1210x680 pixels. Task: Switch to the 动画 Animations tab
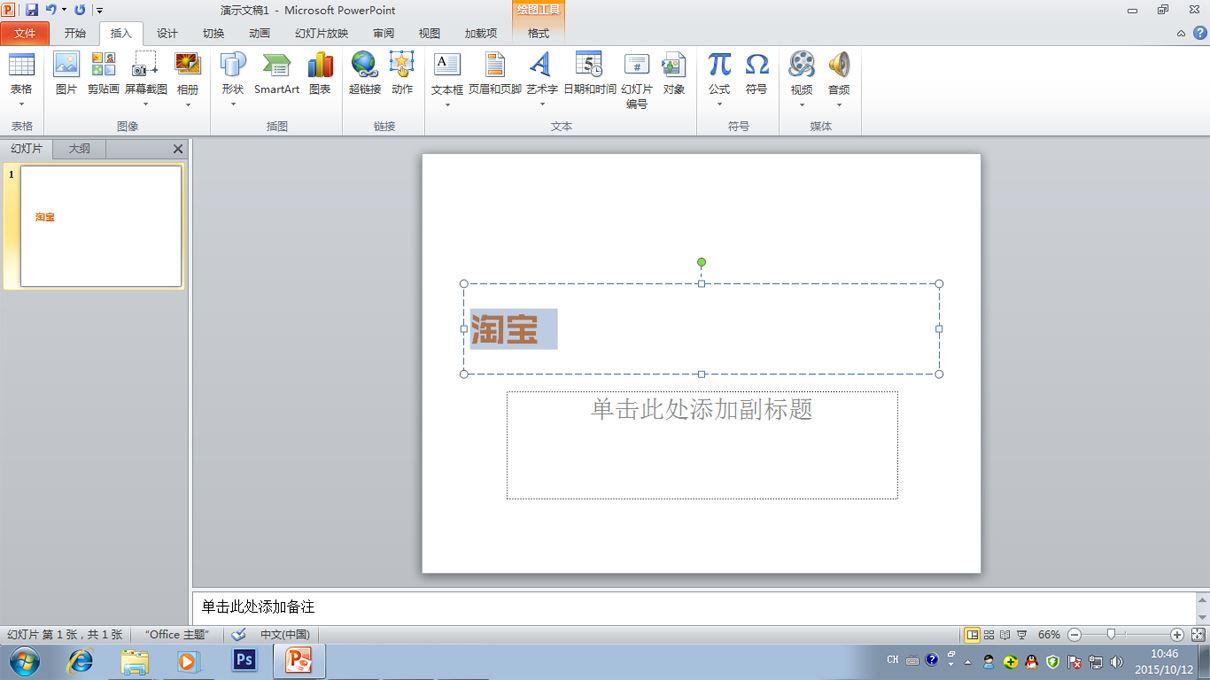tap(260, 33)
